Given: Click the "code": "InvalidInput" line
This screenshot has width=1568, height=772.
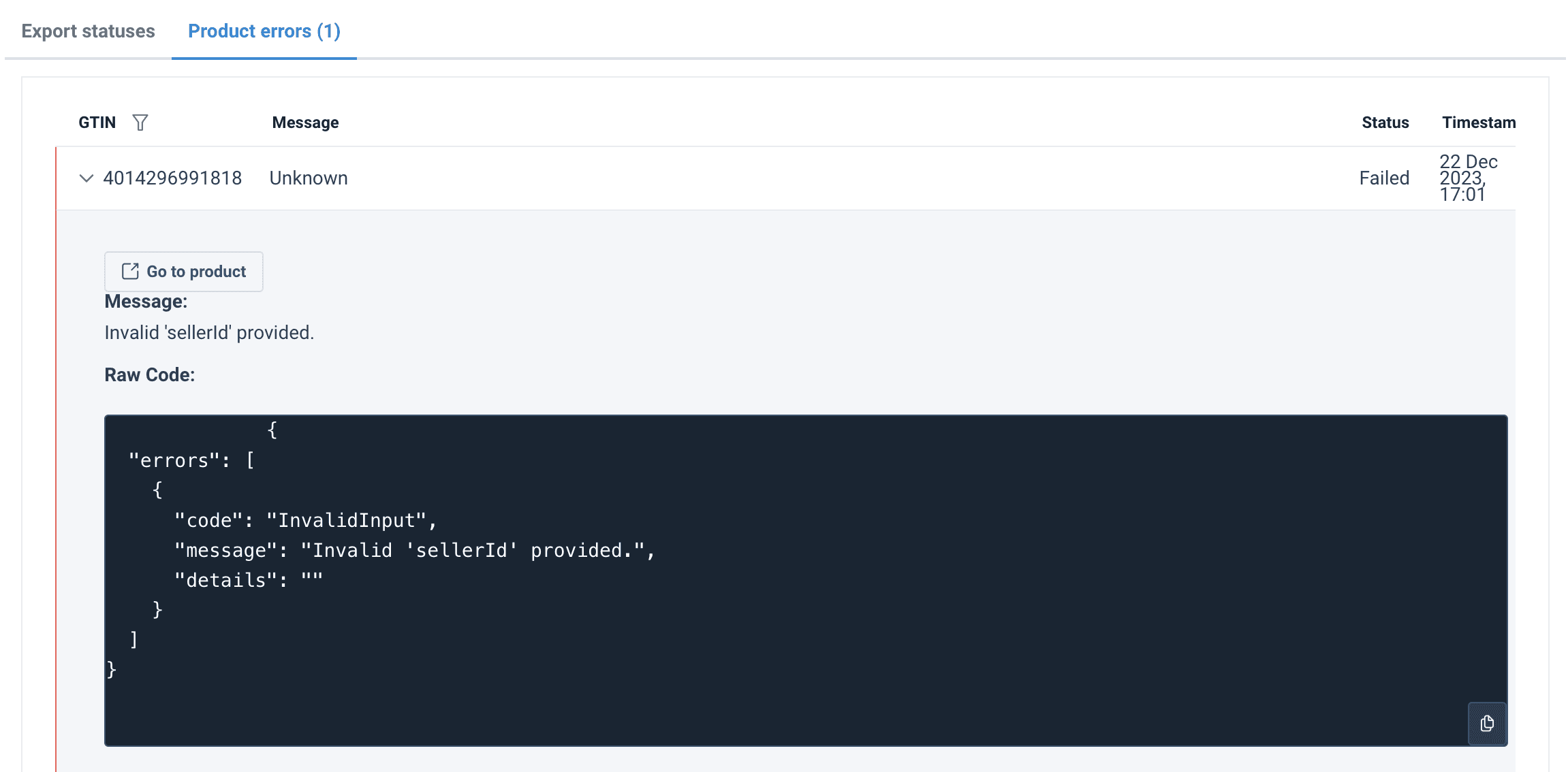Looking at the screenshot, I should [x=304, y=521].
